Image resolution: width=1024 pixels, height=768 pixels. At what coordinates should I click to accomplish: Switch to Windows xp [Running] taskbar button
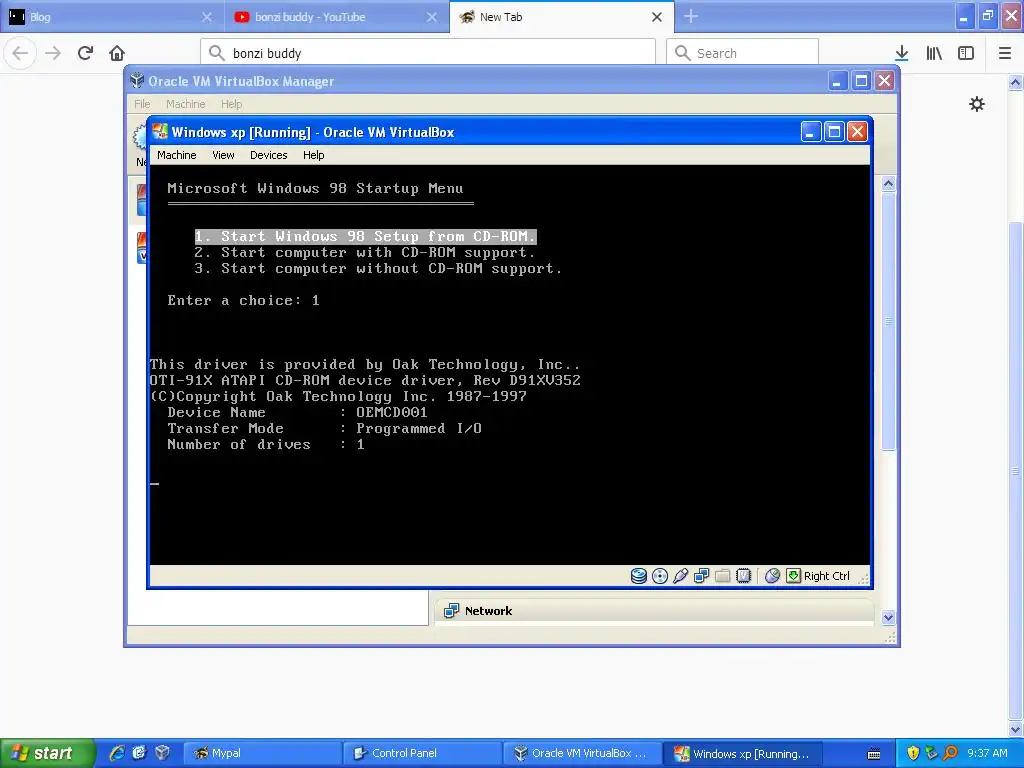pos(743,753)
